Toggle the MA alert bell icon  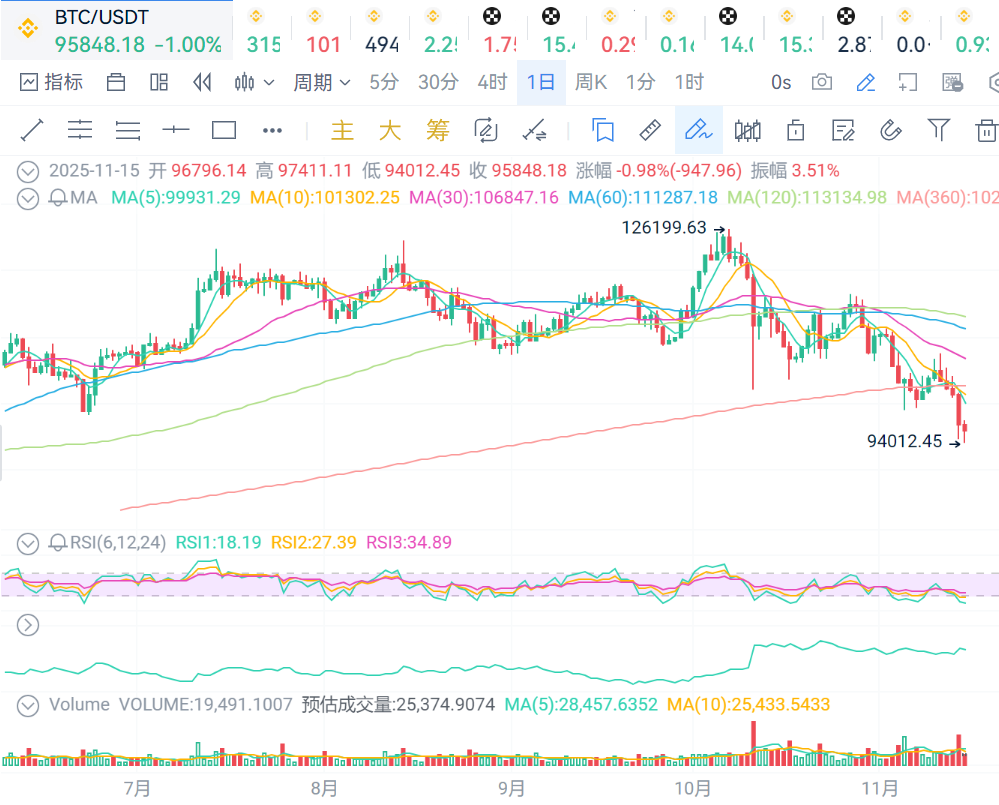(59, 198)
